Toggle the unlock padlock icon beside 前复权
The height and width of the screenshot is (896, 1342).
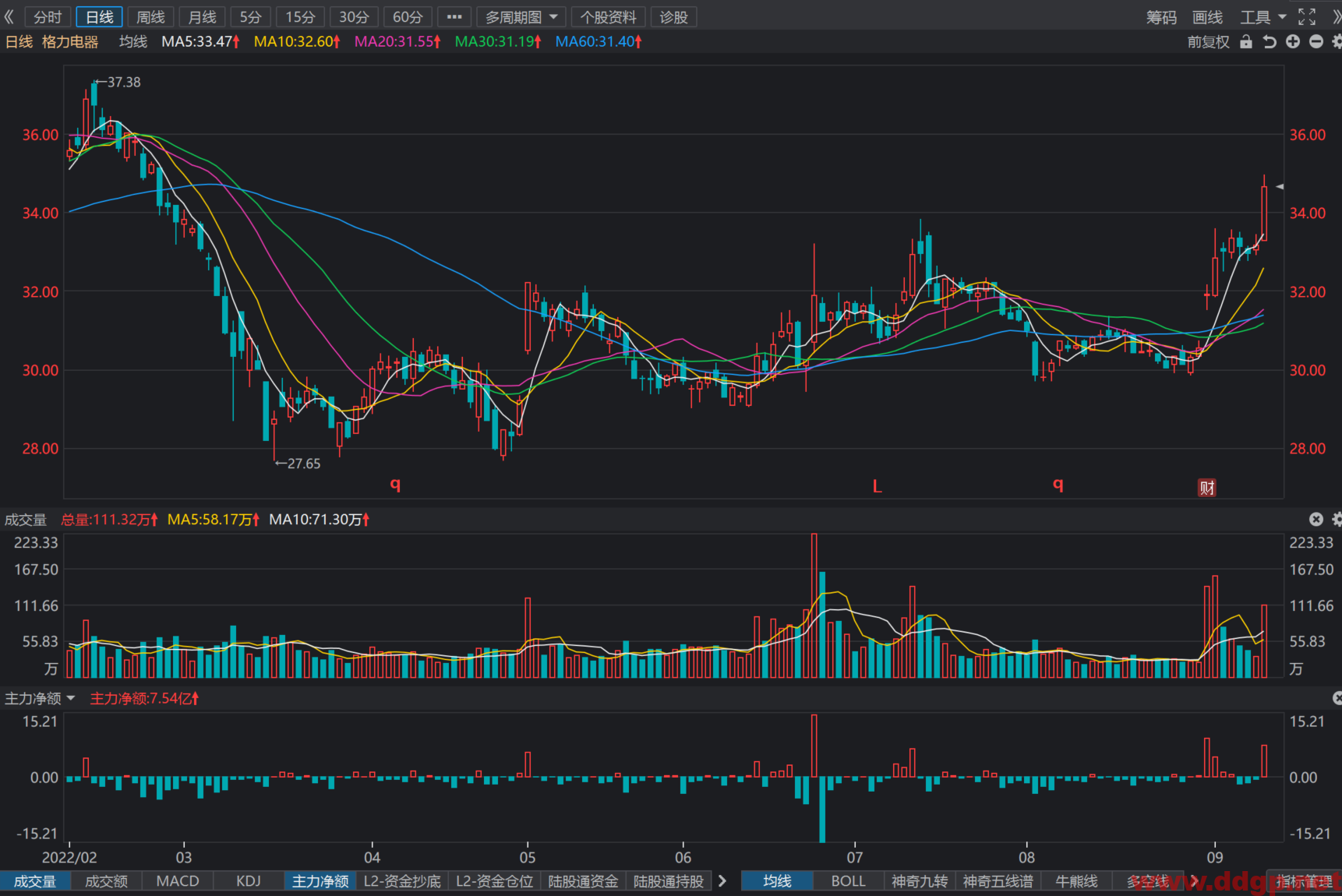click(x=1246, y=41)
